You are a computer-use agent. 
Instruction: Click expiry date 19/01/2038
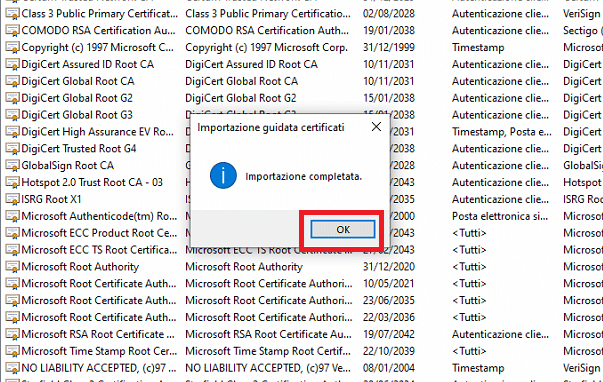389,31
